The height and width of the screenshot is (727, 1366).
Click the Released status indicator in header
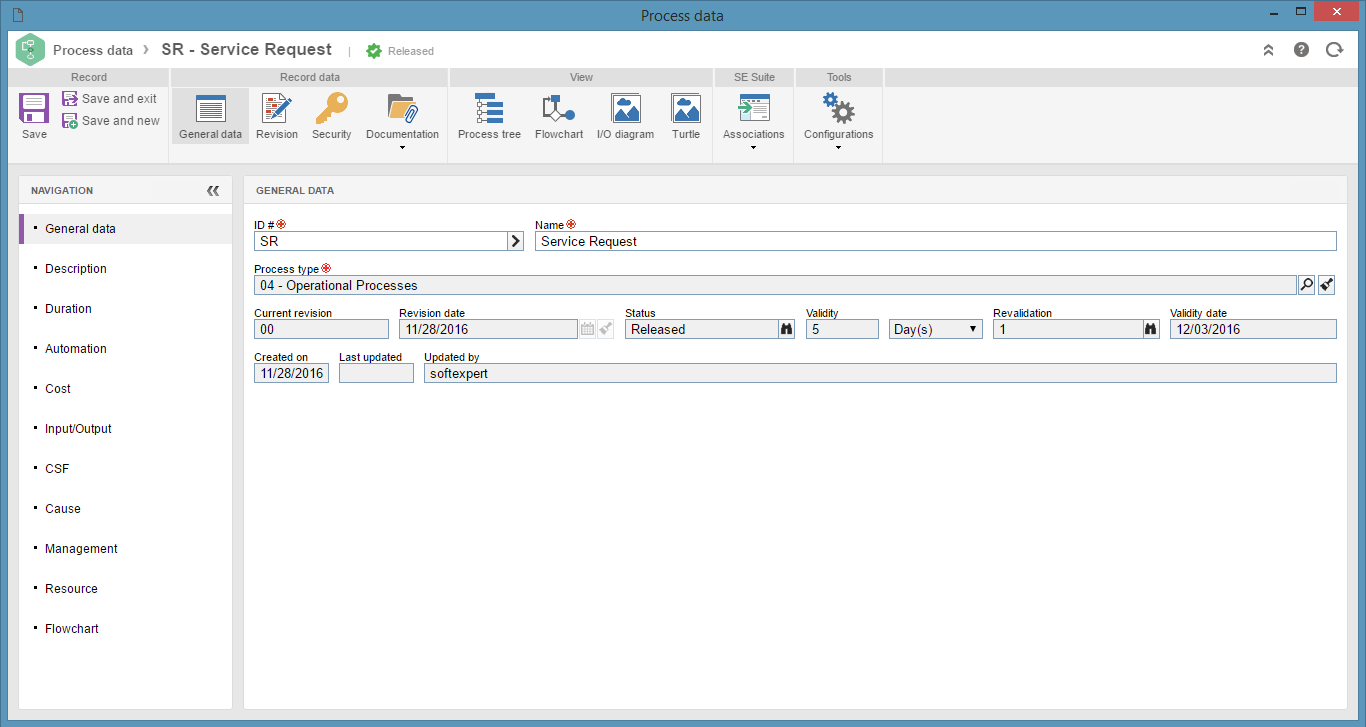pyautogui.click(x=400, y=51)
